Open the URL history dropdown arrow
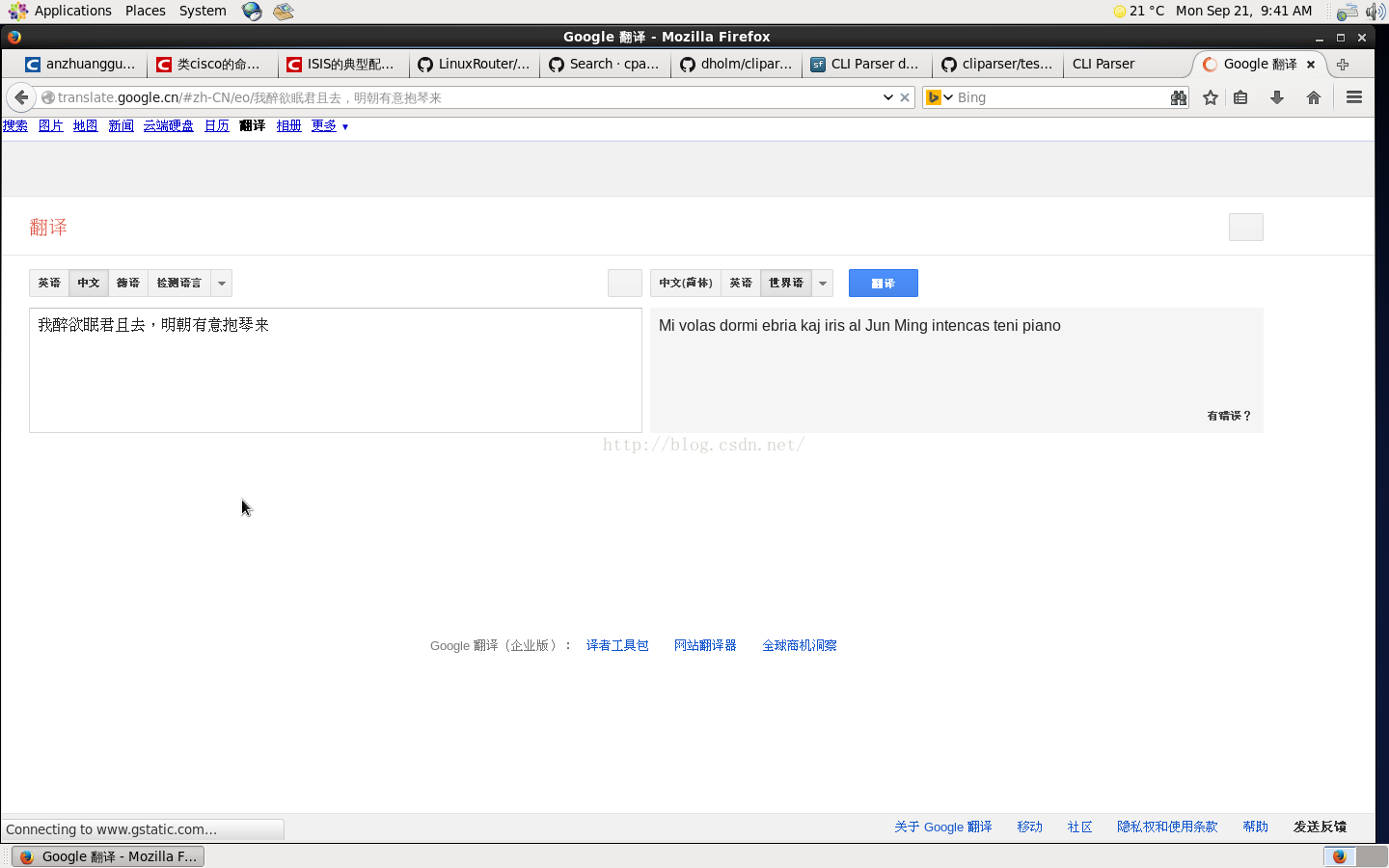Screen dimensions: 1389x868 (x=887, y=97)
